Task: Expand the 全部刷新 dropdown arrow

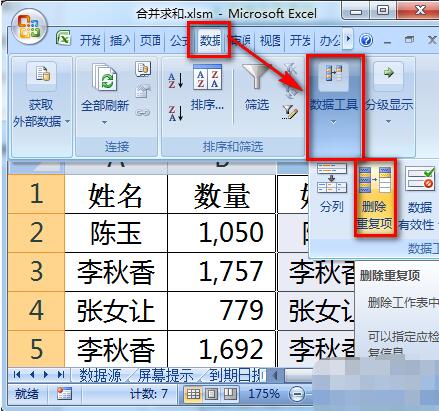Action: coord(105,122)
